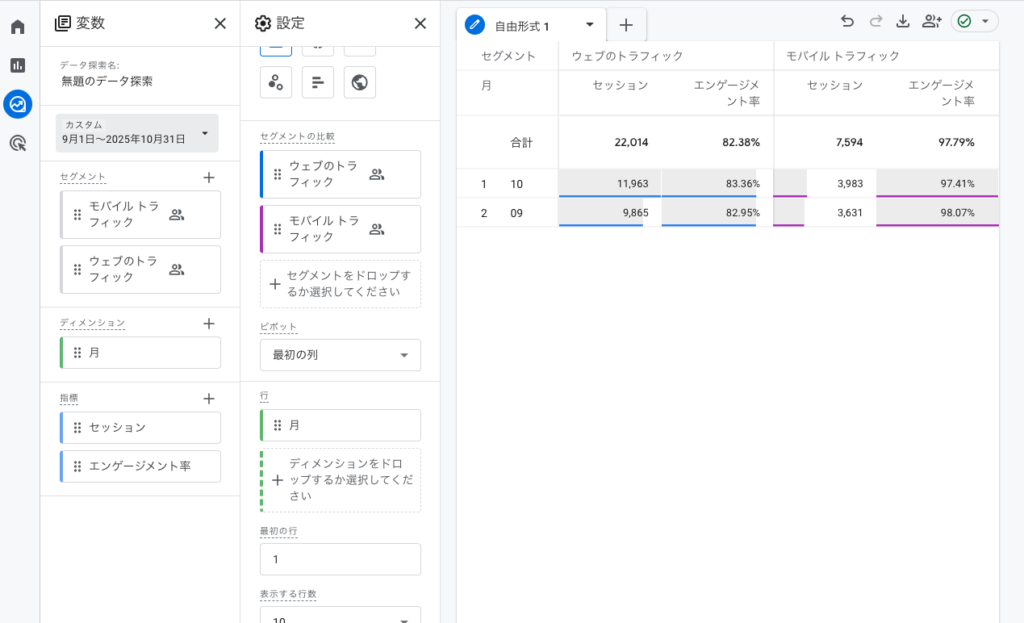Click the 最初の行 input field
The width and height of the screenshot is (1024, 623).
(340, 559)
